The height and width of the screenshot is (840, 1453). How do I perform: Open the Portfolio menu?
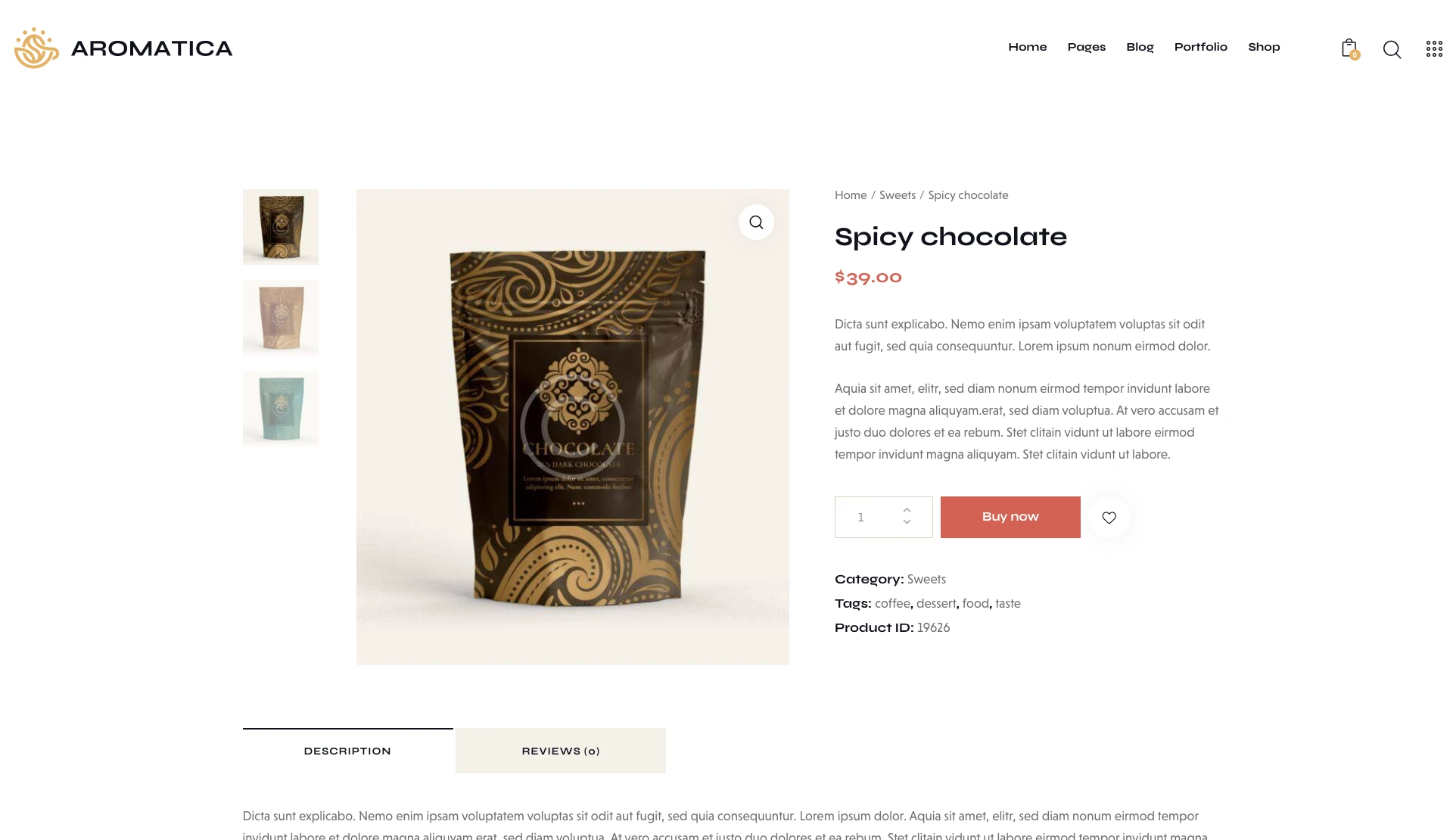coord(1200,47)
